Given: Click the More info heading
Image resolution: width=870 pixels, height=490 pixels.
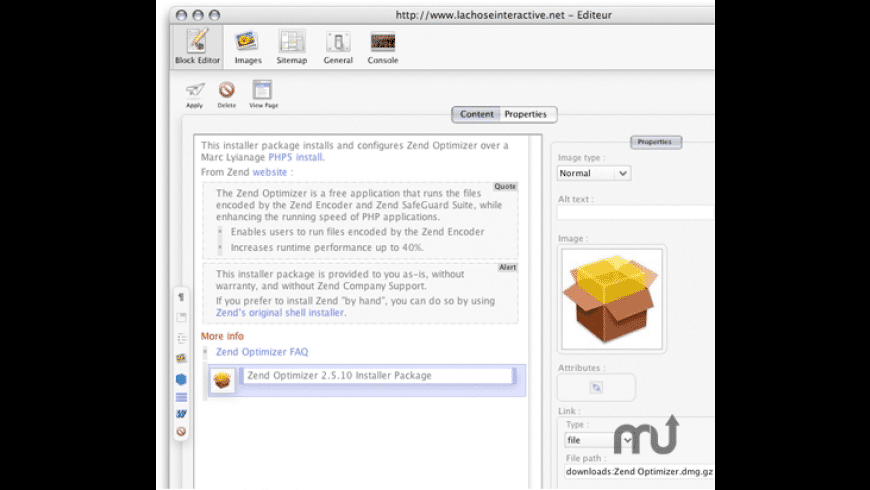Looking at the screenshot, I should (222, 336).
